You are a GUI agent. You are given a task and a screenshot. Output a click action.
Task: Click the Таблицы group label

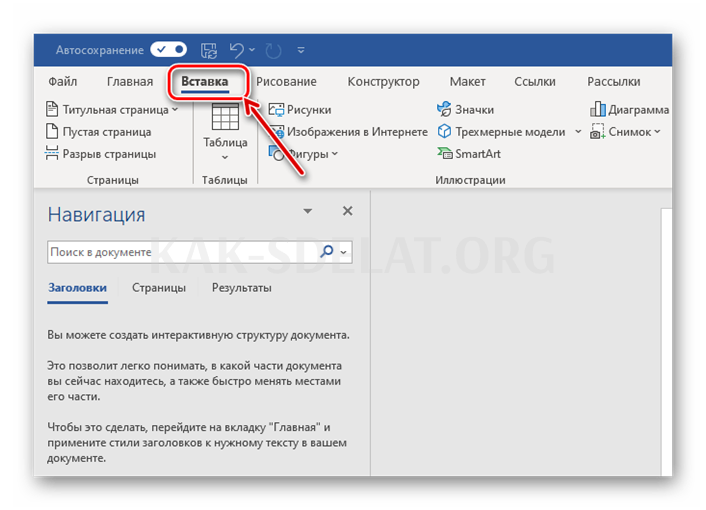[225, 180]
